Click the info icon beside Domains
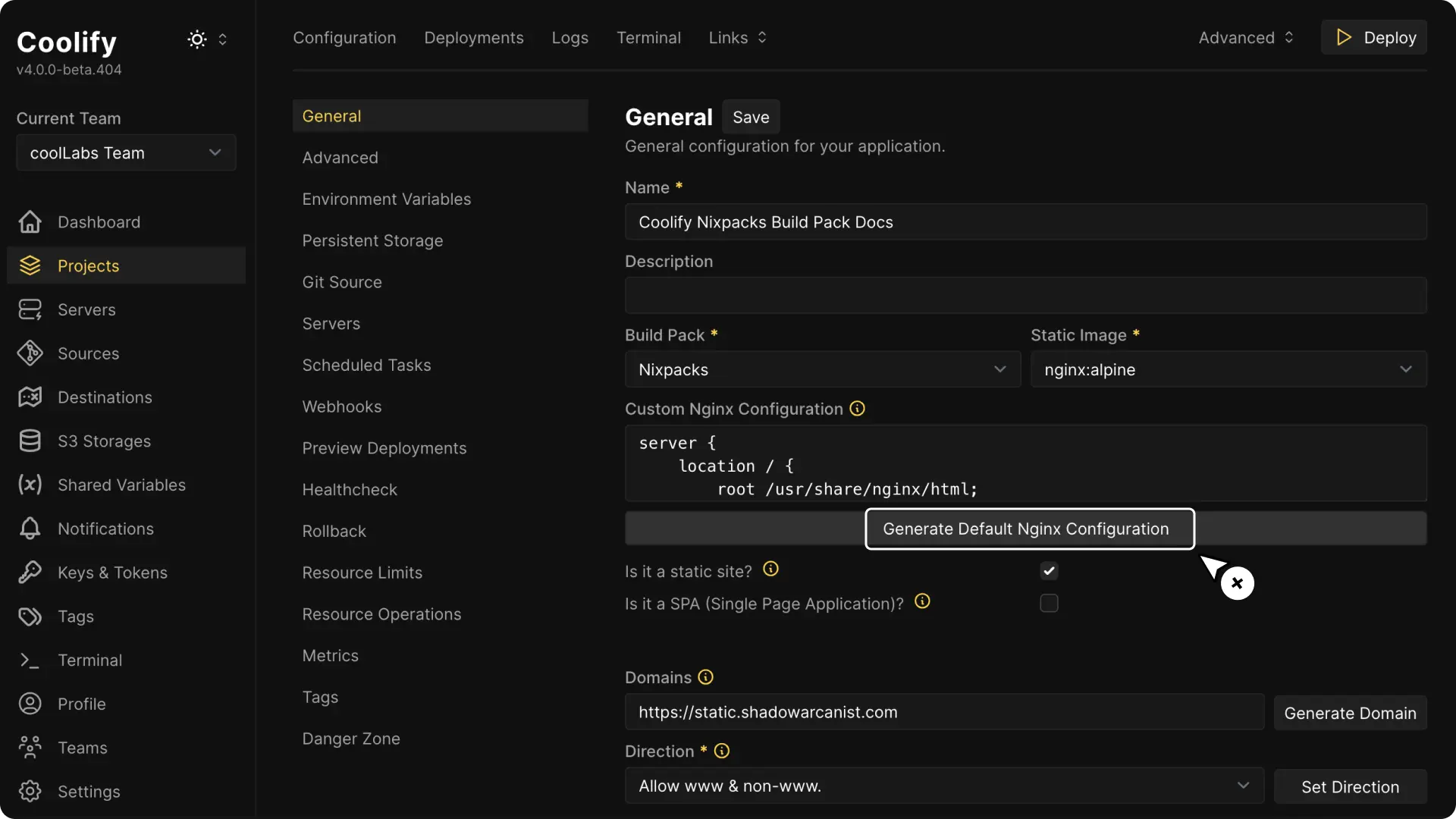The width and height of the screenshot is (1456, 819). (x=705, y=677)
